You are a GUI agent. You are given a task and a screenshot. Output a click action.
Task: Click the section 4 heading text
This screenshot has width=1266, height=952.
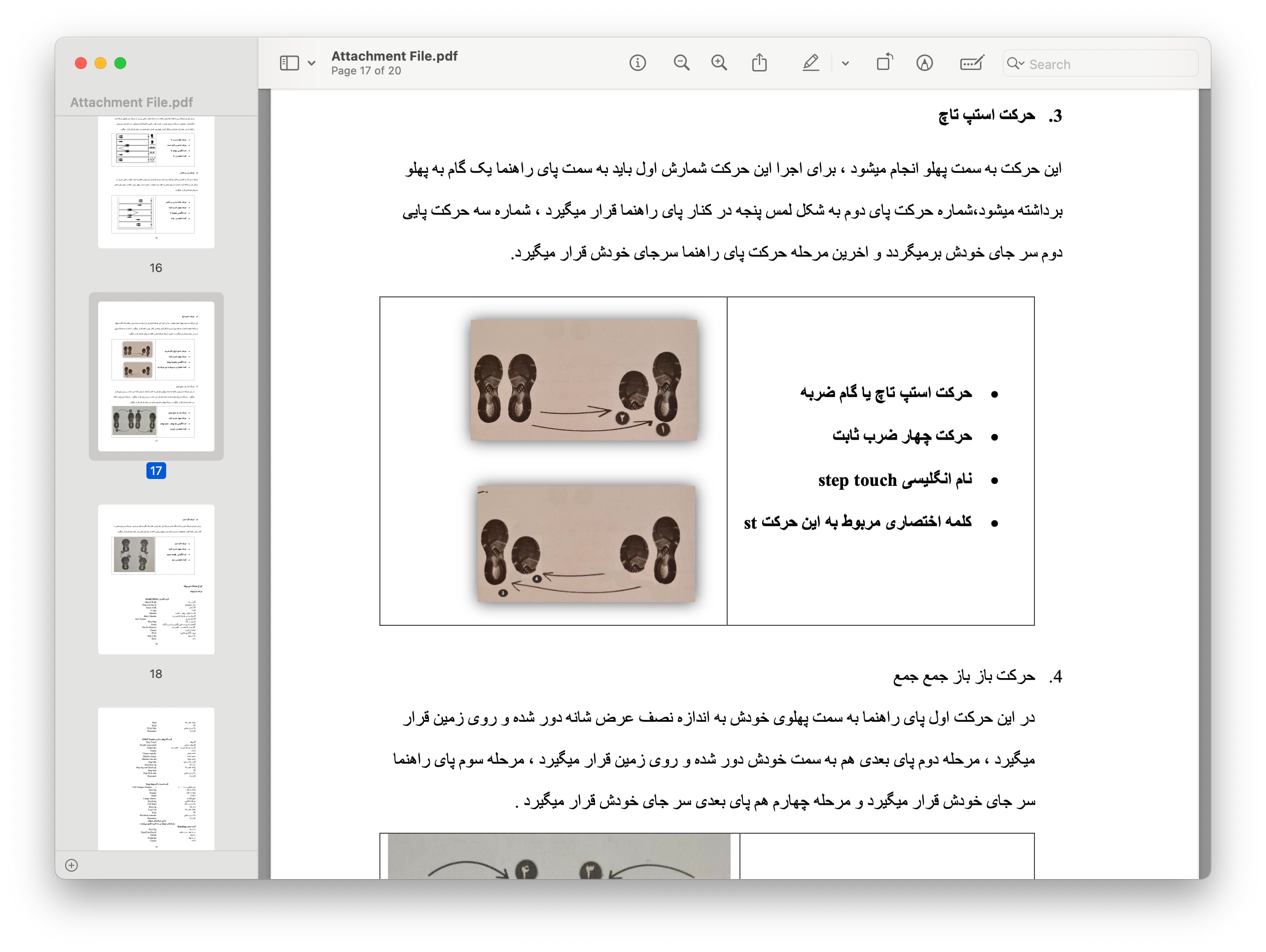tap(964, 676)
